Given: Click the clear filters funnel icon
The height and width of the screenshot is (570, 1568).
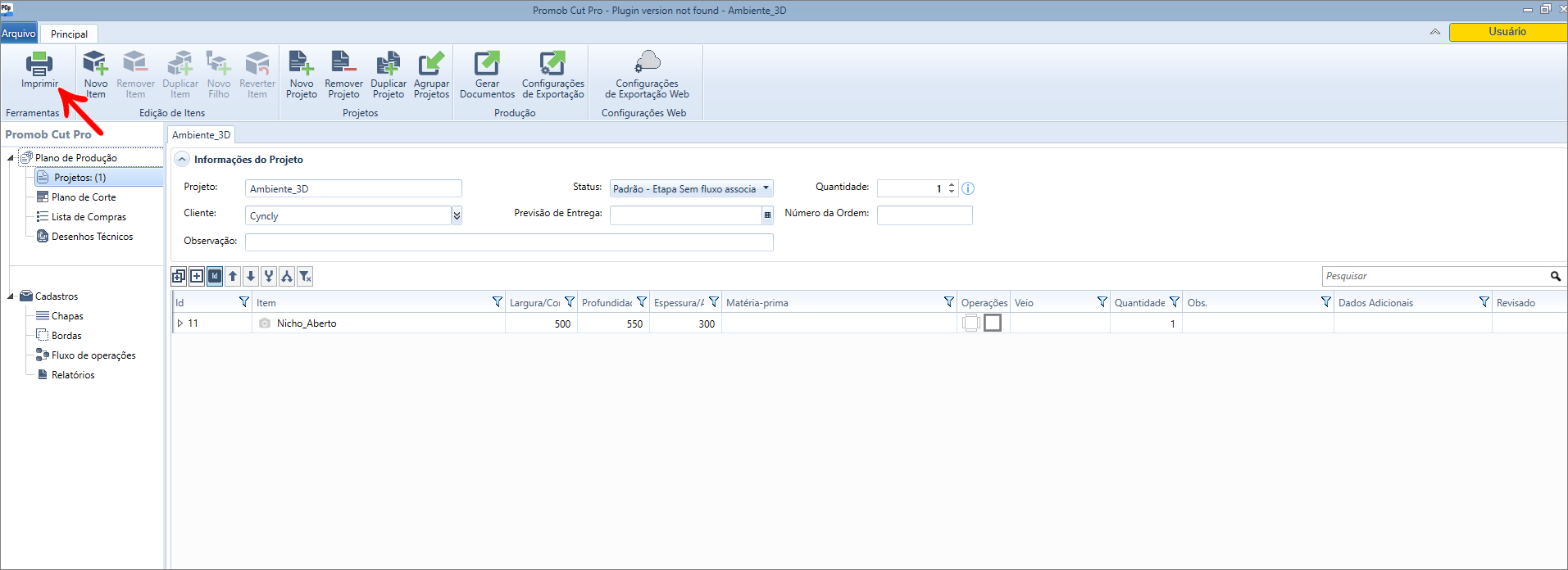Looking at the screenshot, I should [x=305, y=277].
